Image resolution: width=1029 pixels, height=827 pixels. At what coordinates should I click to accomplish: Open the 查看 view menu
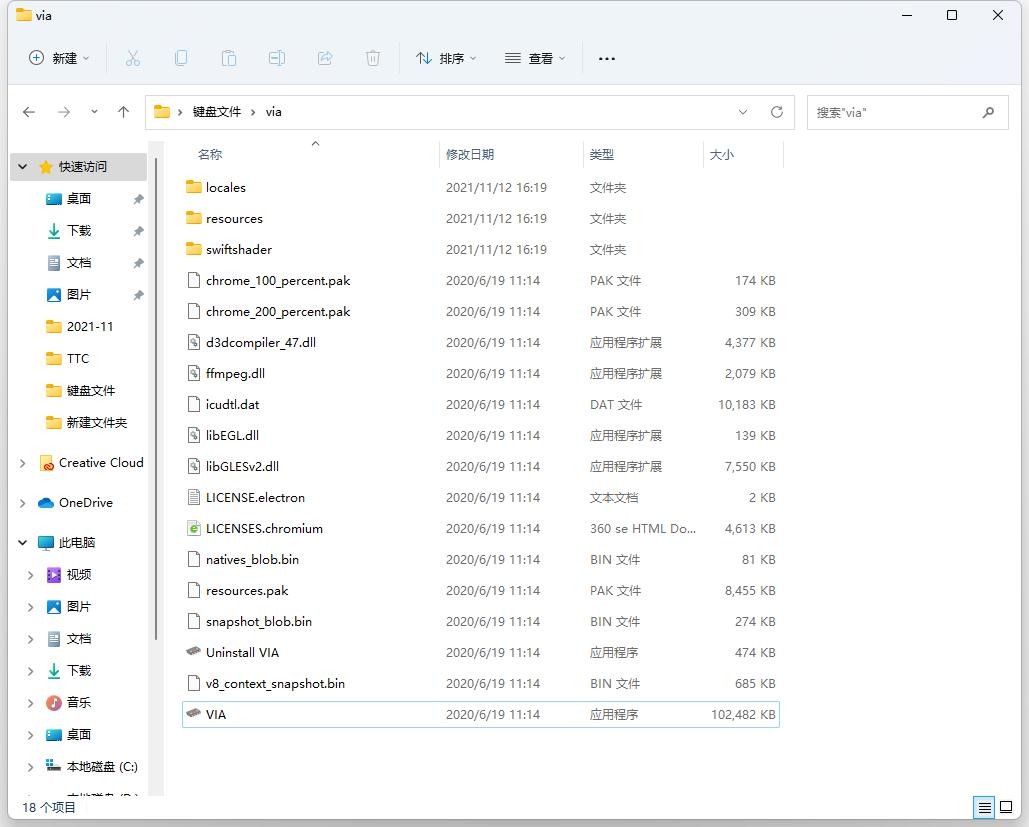[535, 58]
